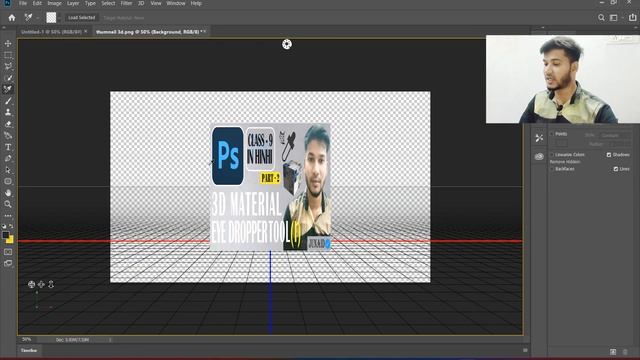Click the 3D light widget above canvas
640x360 pixels.
pos(287,44)
